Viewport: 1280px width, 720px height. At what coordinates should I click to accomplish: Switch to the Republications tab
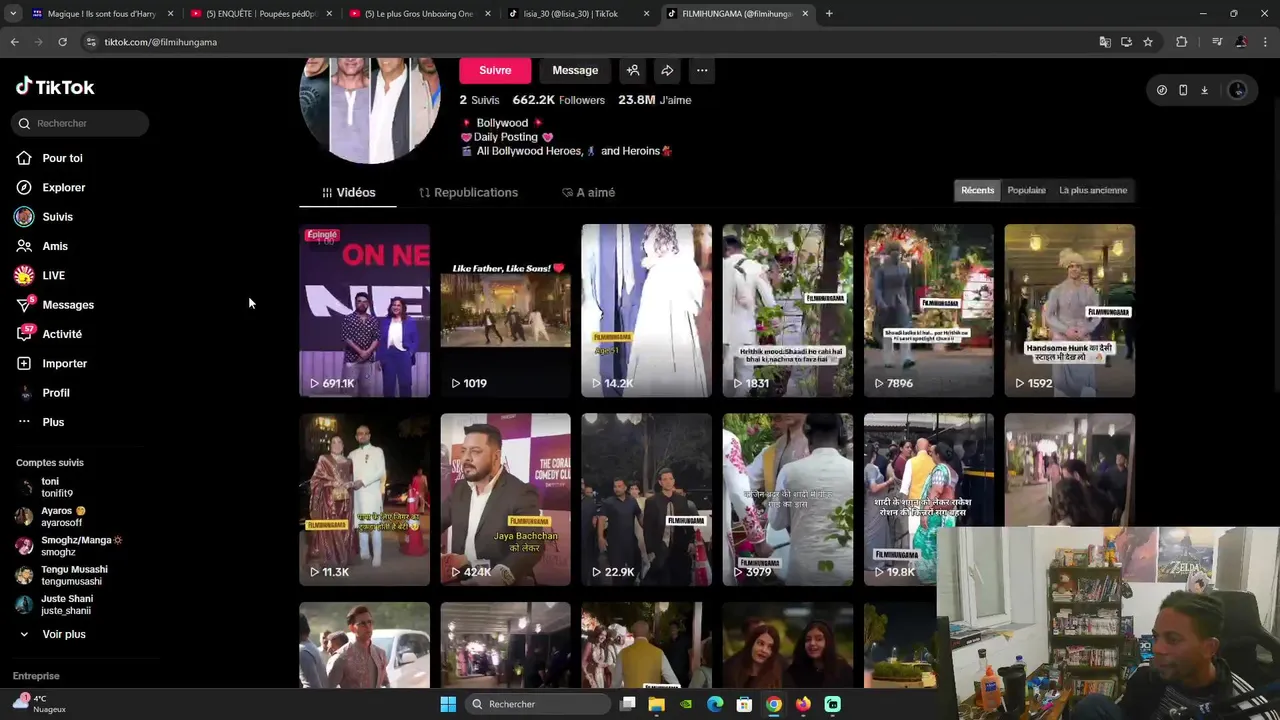click(x=468, y=192)
